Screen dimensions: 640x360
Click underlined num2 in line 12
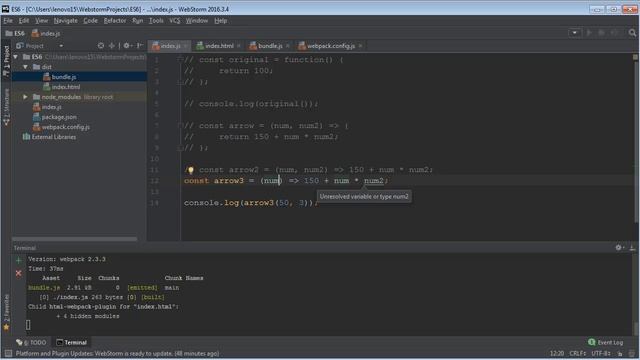click(x=374, y=181)
